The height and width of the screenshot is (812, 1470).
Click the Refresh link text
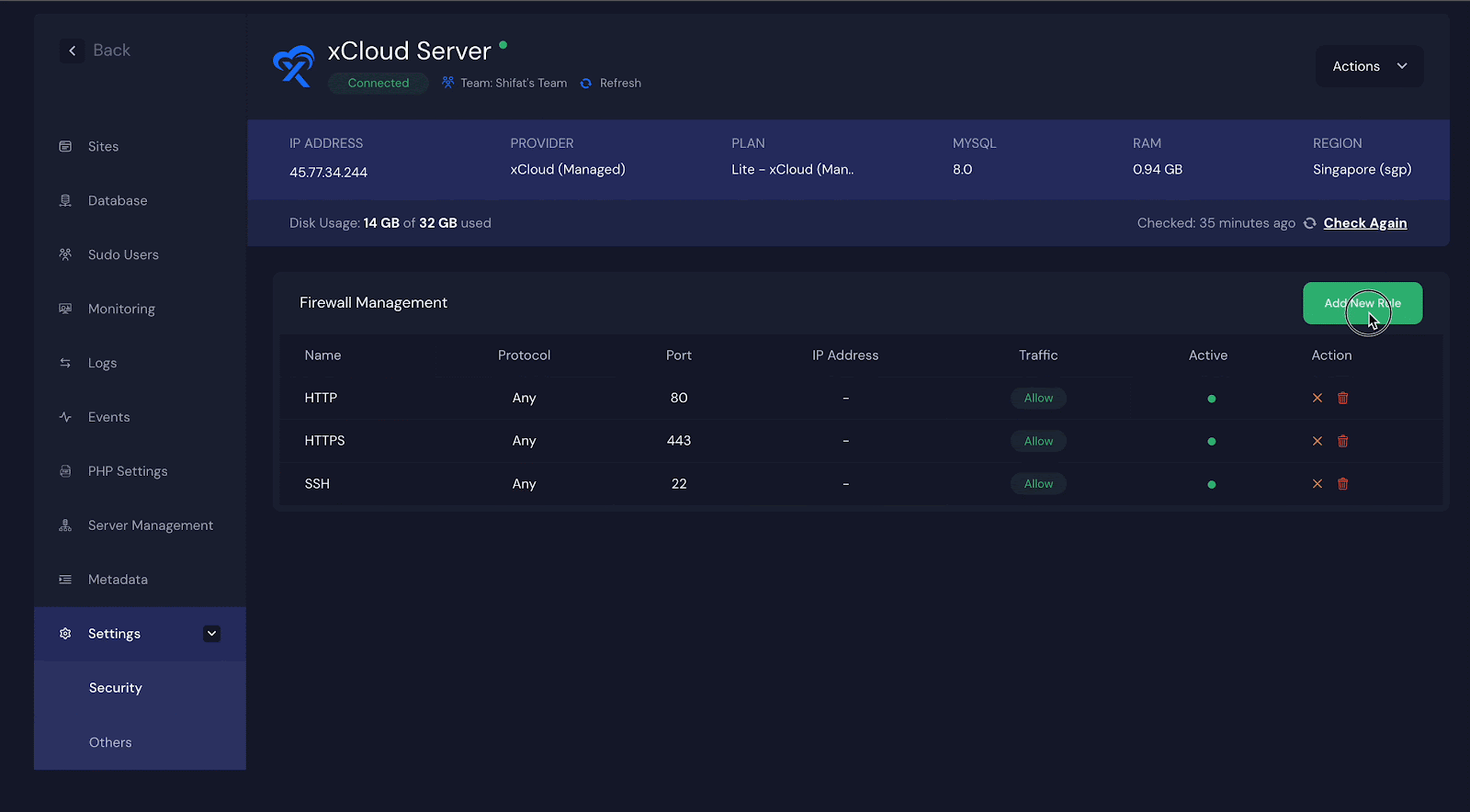[620, 83]
